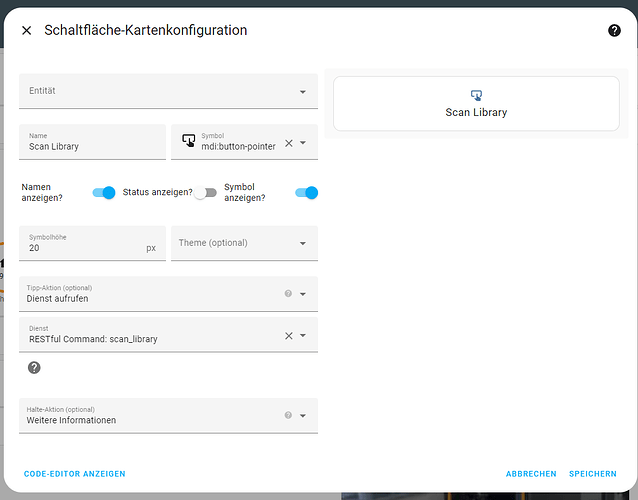Click into the Name text field

(92, 146)
